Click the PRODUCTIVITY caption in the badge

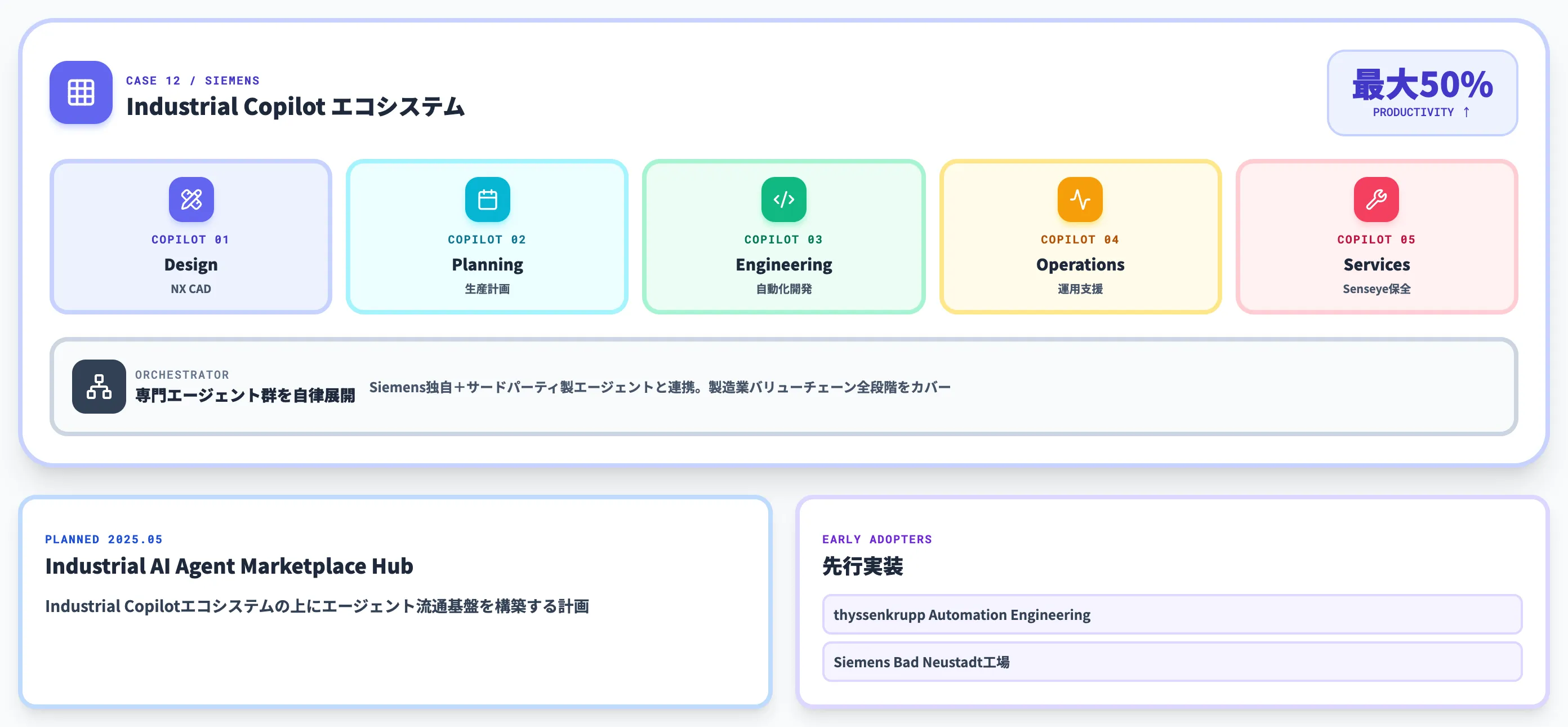[1413, 112]
